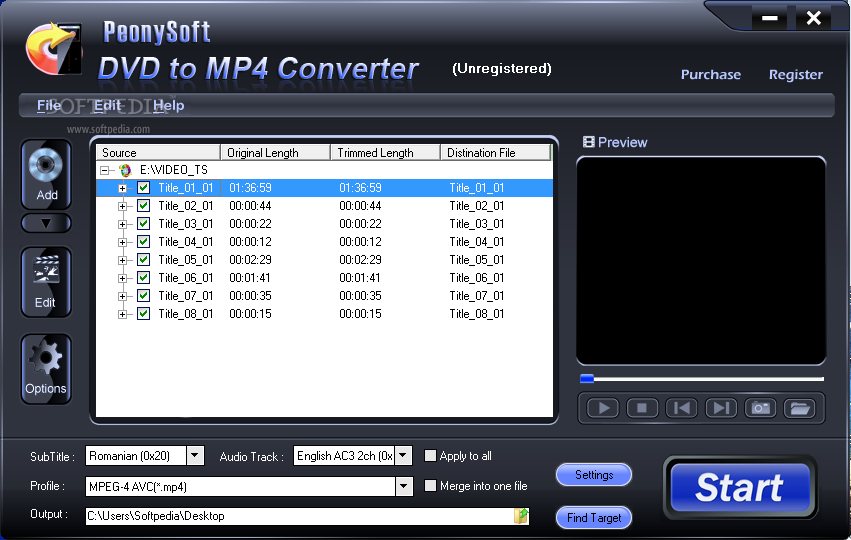Uncheck Title_02_01 checkbox
Screen dimensions: 851x540
coord(143,206)
